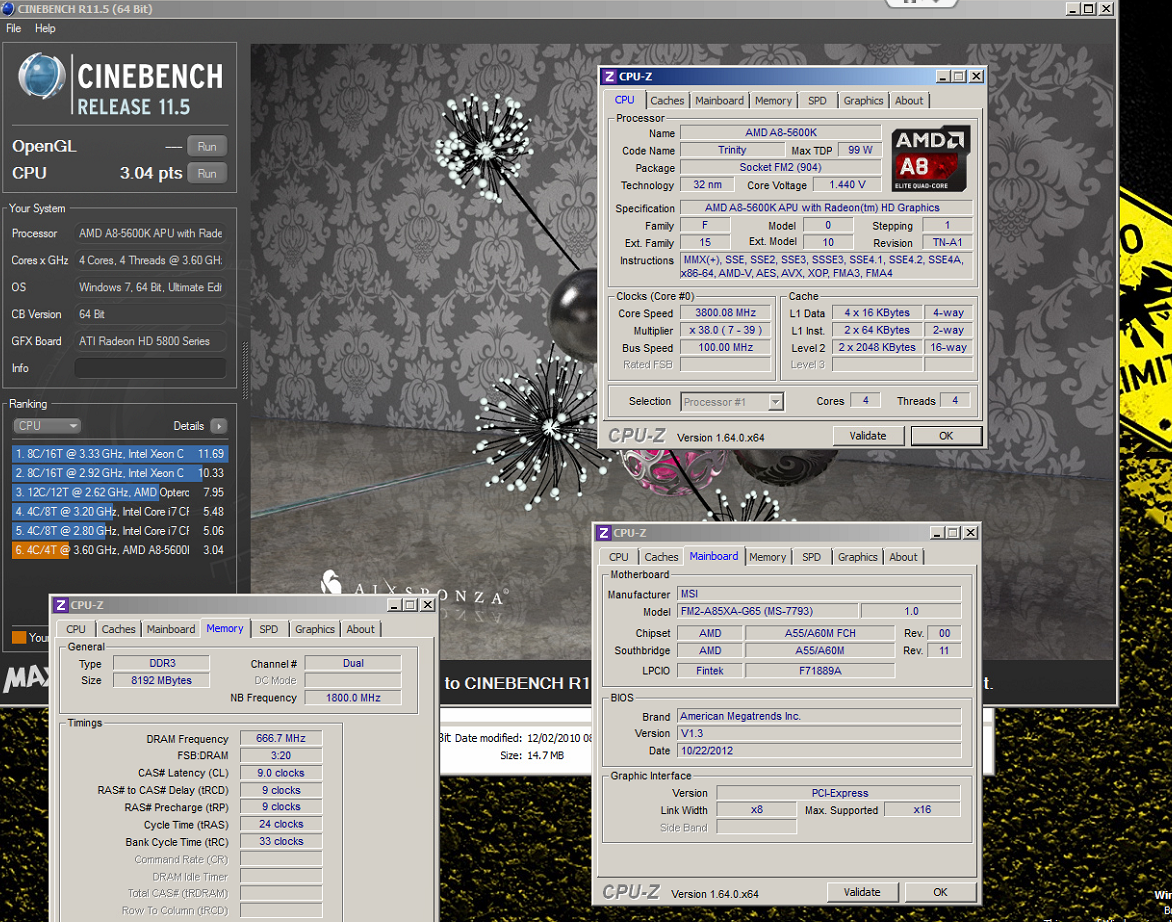Click the AMD A8 processor logo in CPU-Z
Screen dimensions: 1172x922
point(931,159)
